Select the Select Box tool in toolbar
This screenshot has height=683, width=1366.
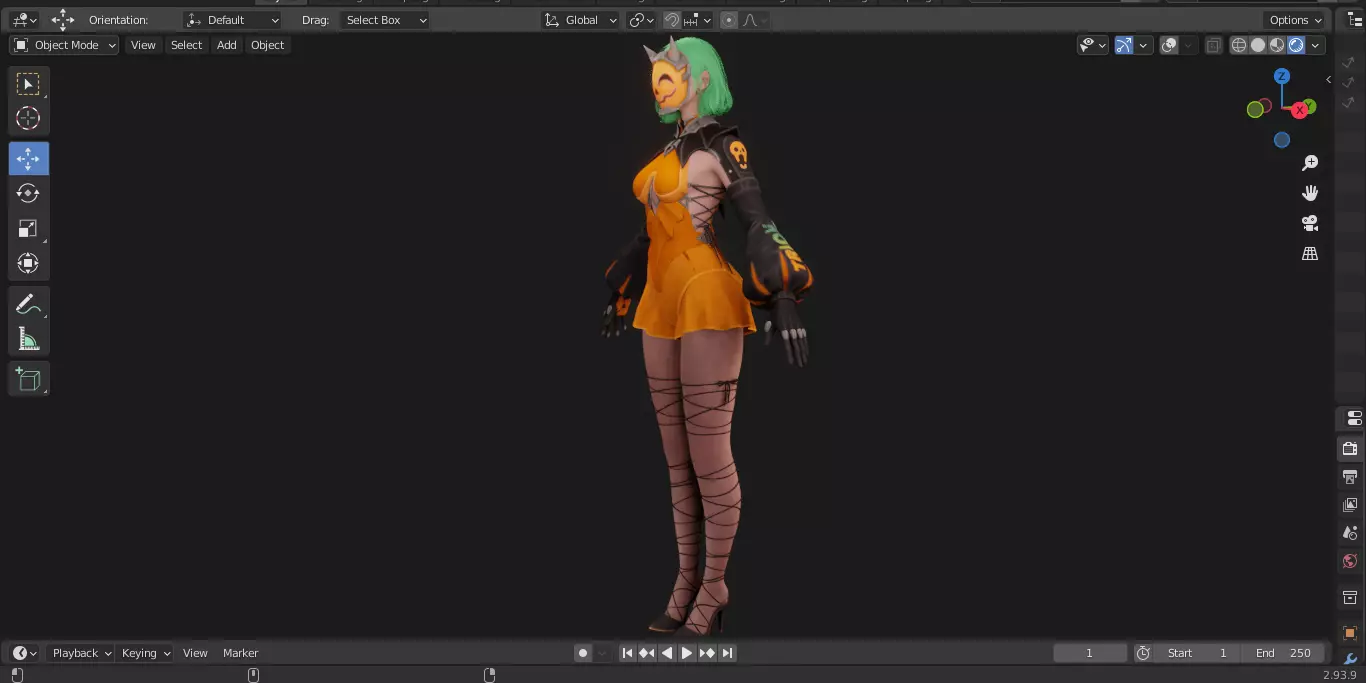click(x=28, y=84)
